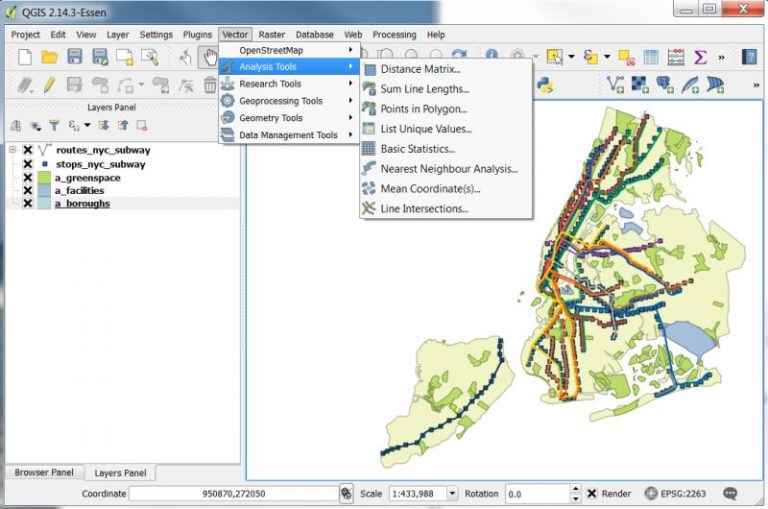Open the Python console icon
Screen dimensions: 768x509
click(545, 85)
